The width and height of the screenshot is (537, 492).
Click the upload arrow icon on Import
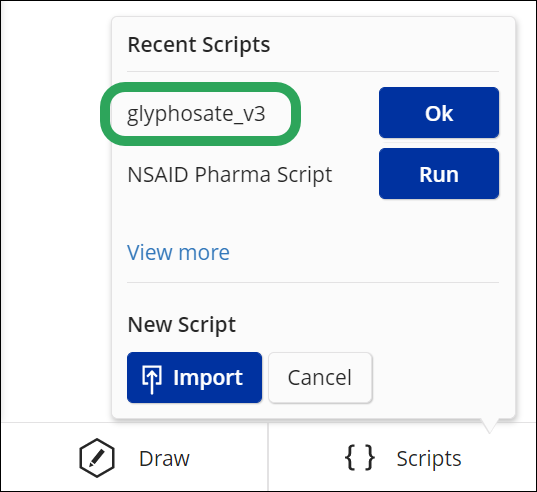(x=152, y=379)
